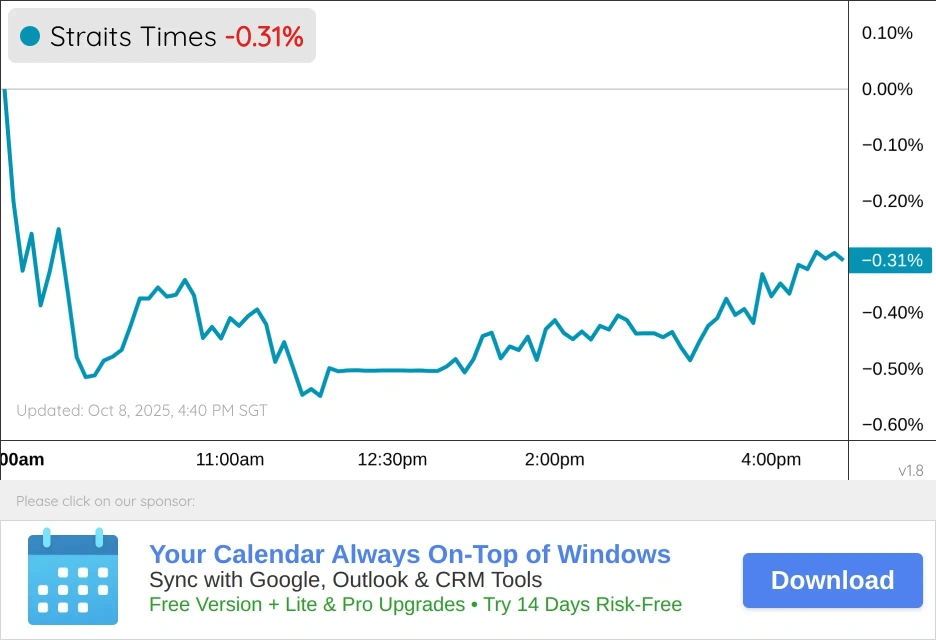Click the v1.8 version label
Viewport: 936px width, 640px height.
click(911, 470)
